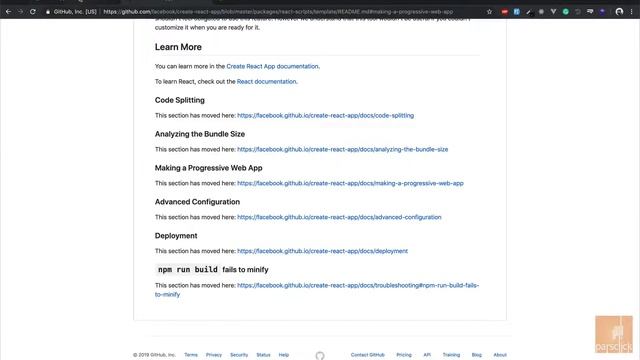
Task: Click the Advanced Configuration heading
Action: (x=197, y=202)
